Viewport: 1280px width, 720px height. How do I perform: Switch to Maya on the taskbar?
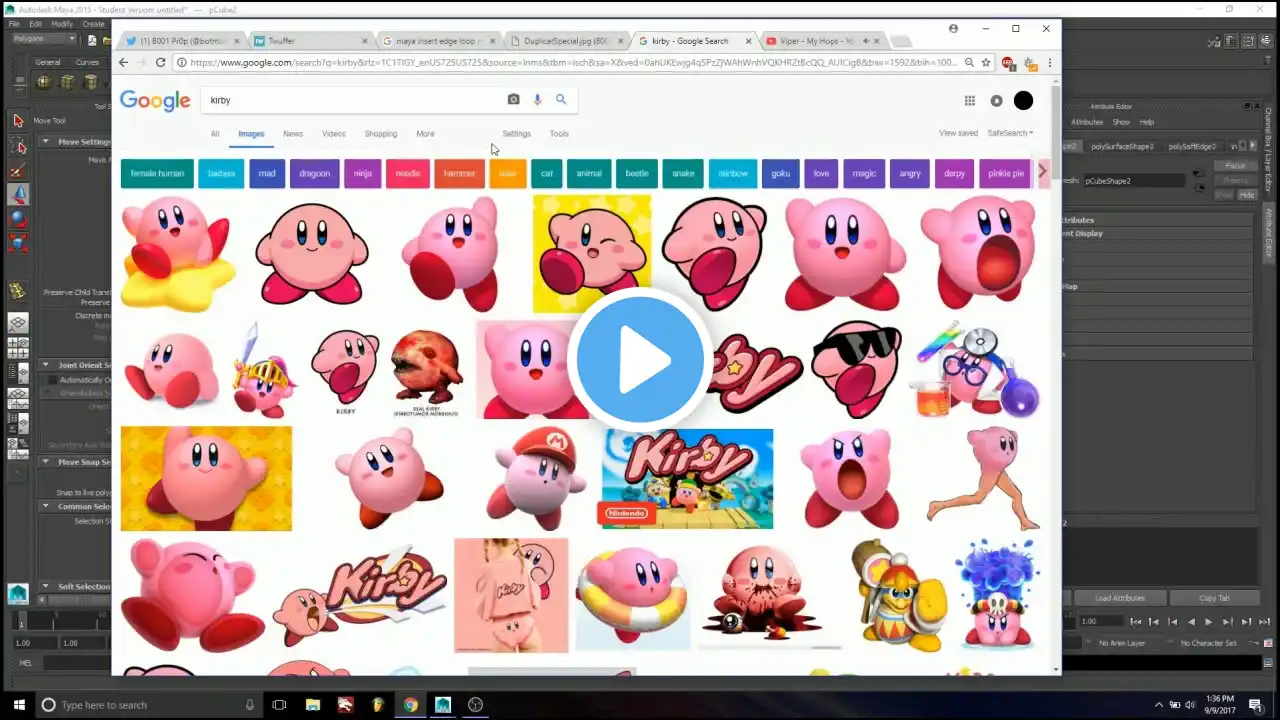(x=443, y=705)
